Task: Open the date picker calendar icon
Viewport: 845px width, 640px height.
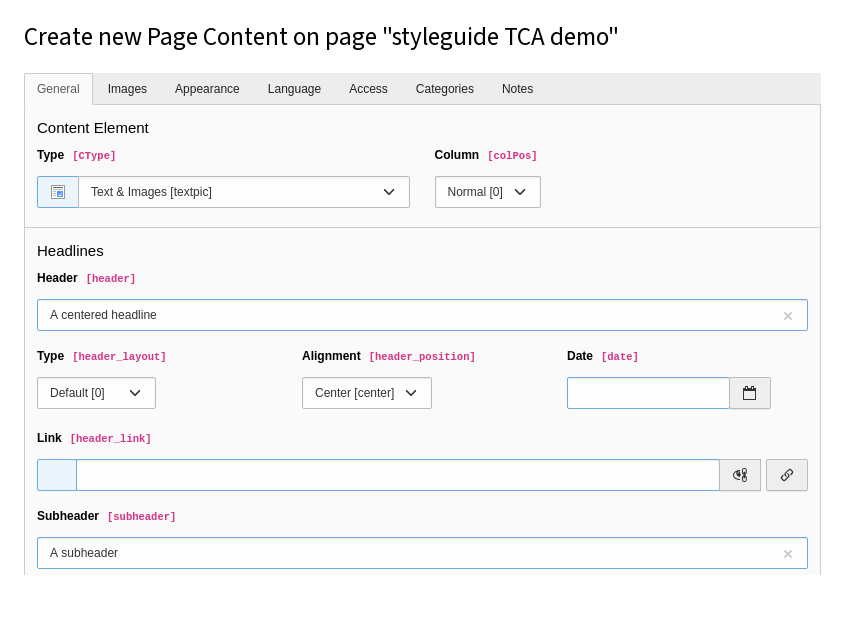Action: coord(749,393)
